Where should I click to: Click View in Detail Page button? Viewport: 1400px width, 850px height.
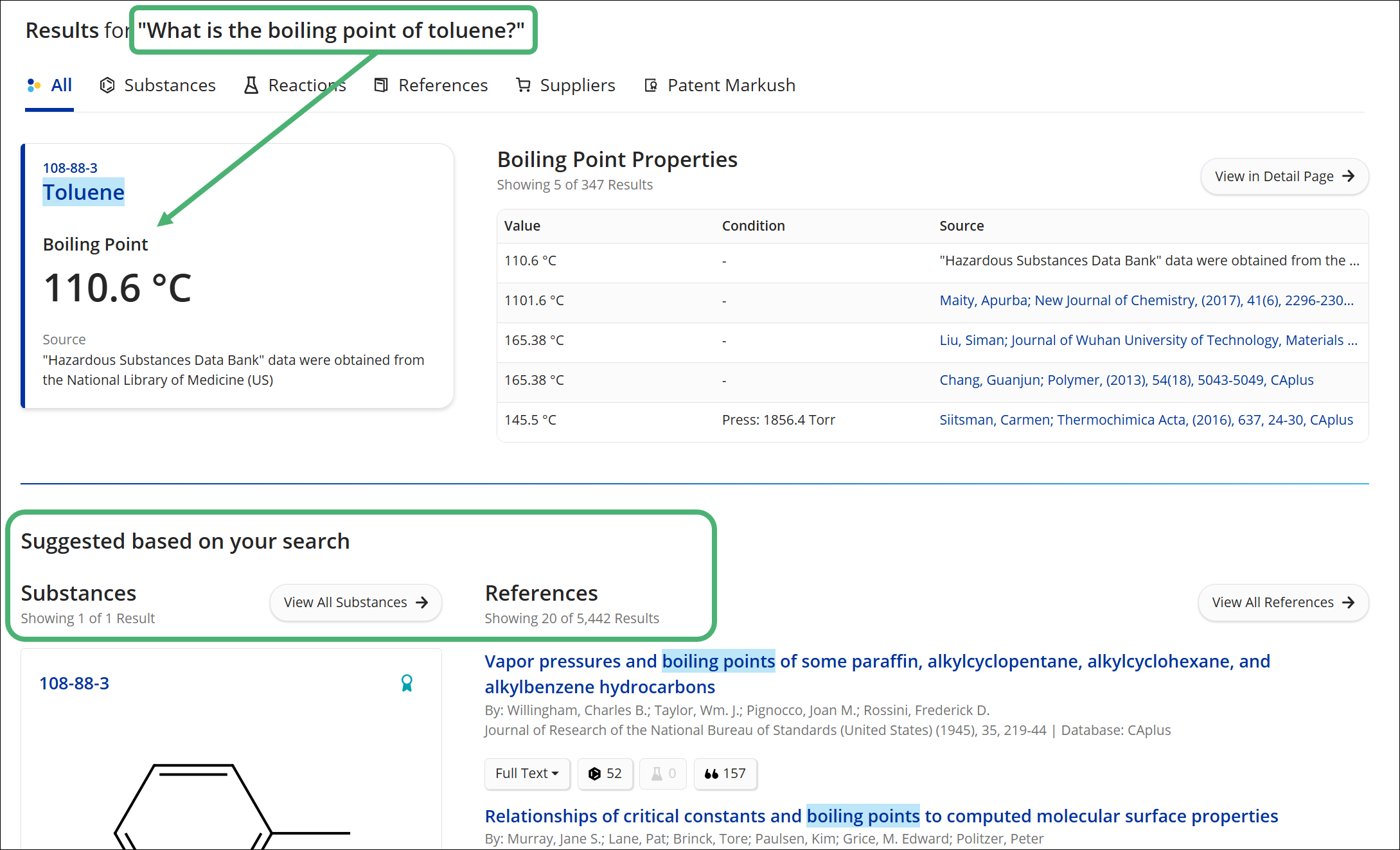click(1284, 176)
